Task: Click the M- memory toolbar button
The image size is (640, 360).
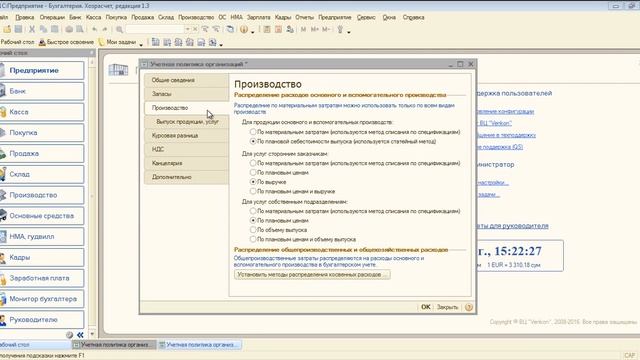Action: point(326,29)
